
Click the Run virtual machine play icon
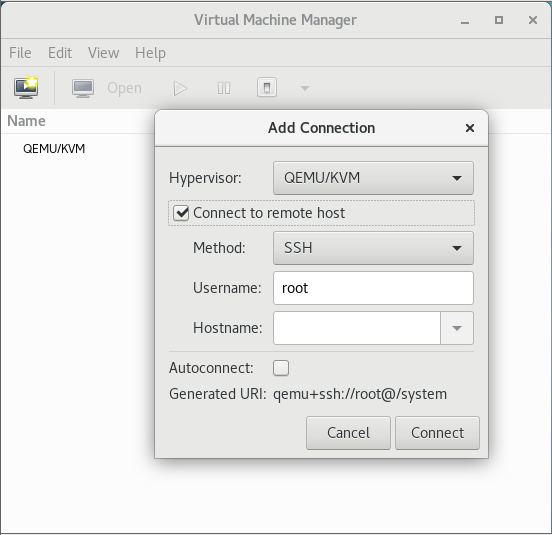click(180, 88)
